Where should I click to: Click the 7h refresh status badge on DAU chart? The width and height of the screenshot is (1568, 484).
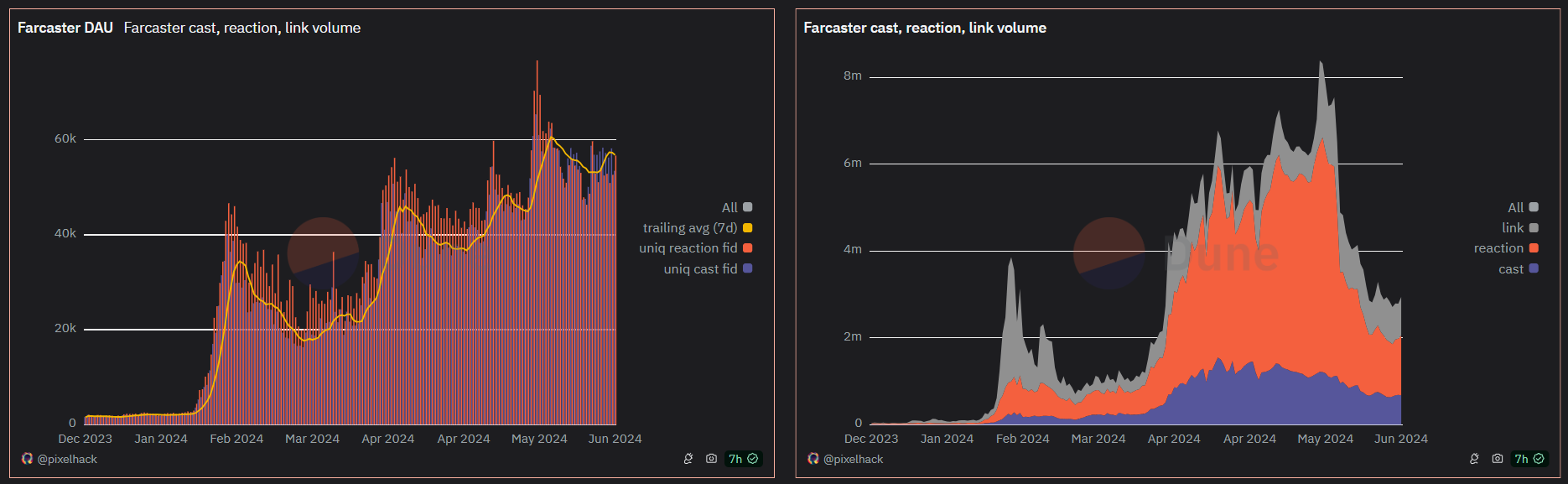click(x=743, y=459)
